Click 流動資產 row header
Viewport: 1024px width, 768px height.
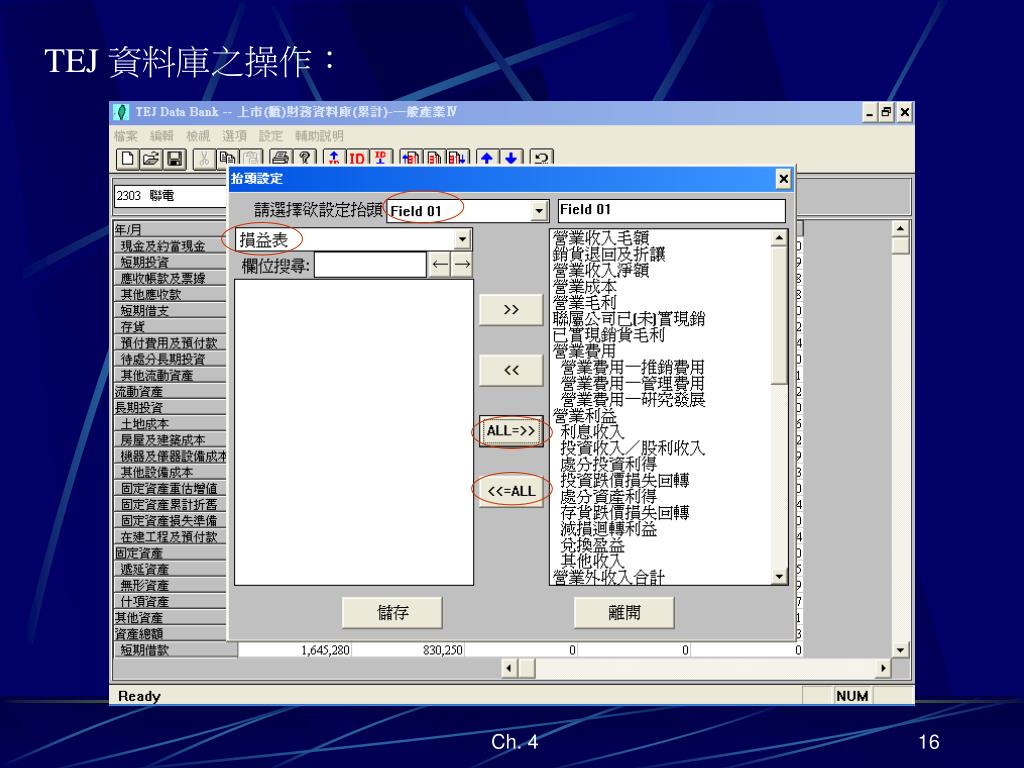170,392
